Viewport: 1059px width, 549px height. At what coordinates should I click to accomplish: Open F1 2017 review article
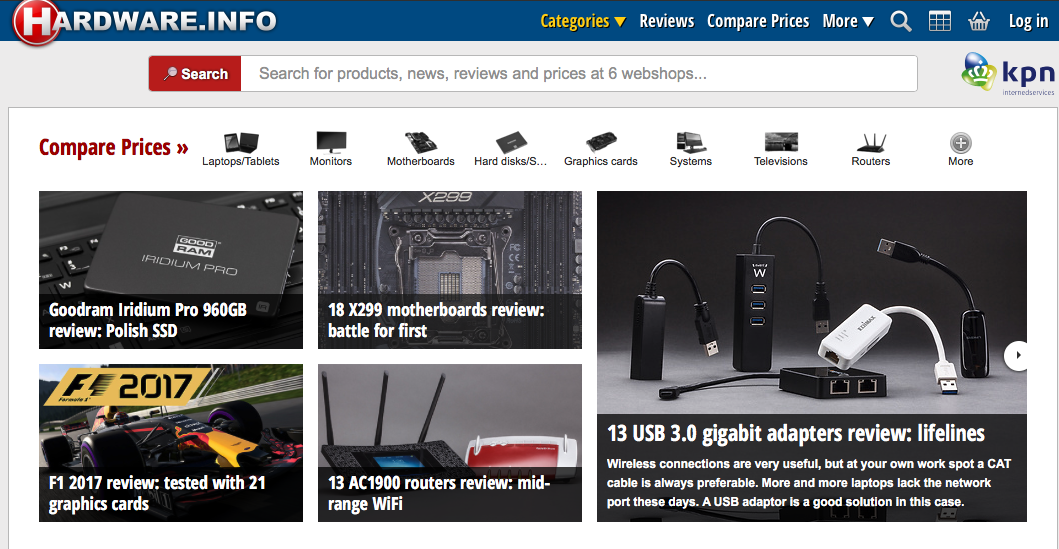click(x=171, y=443)
